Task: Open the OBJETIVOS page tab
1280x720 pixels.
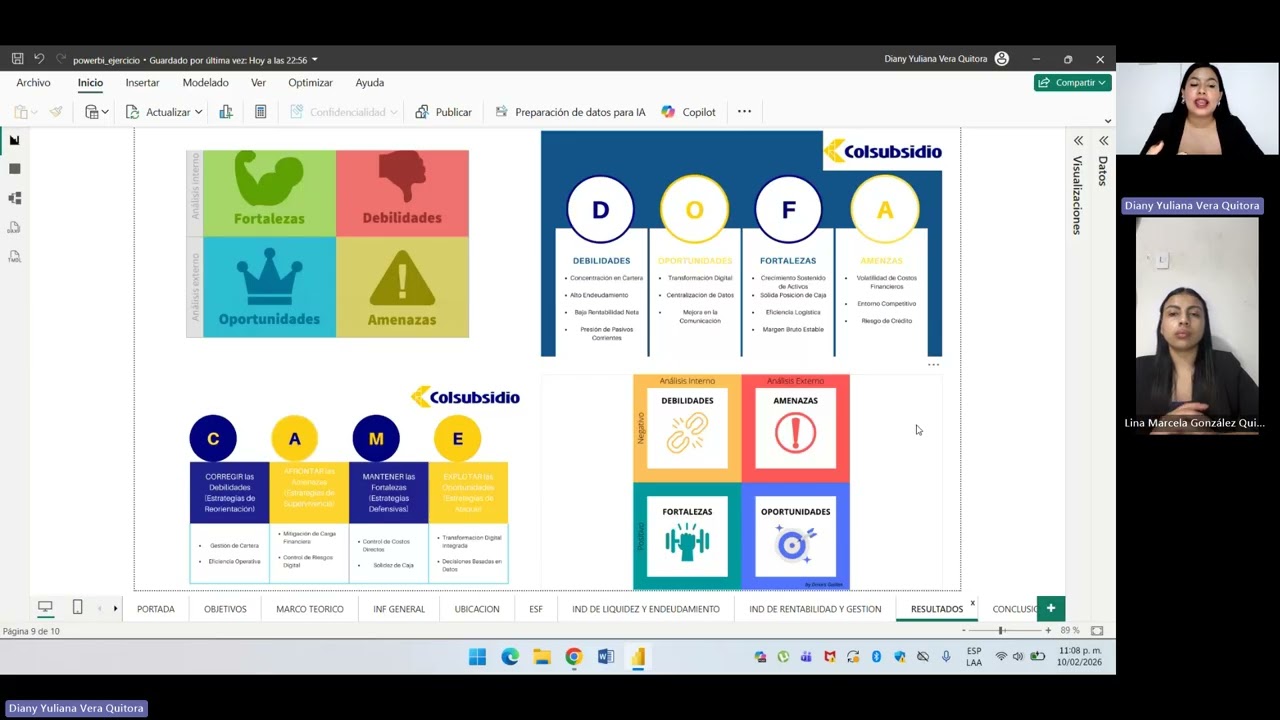Action: tap(225, 609)
